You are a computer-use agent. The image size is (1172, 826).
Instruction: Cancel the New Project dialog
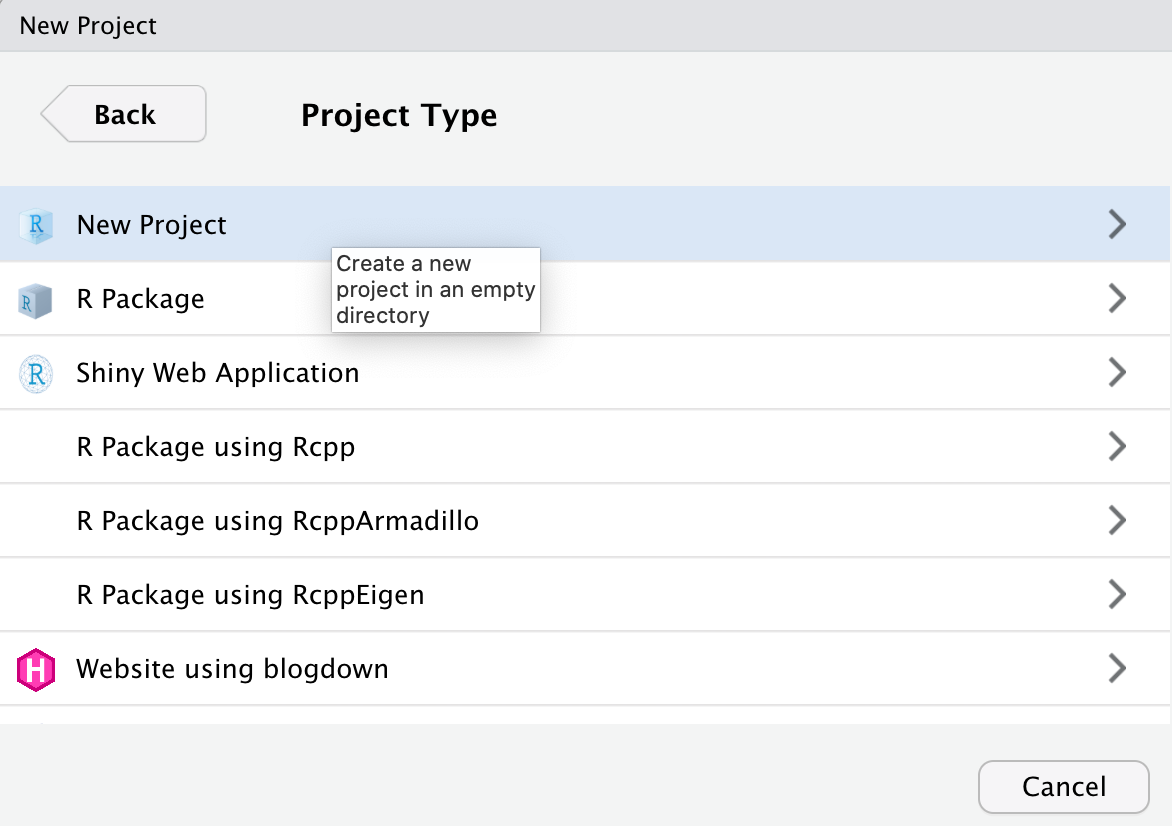coord(1064,787)
